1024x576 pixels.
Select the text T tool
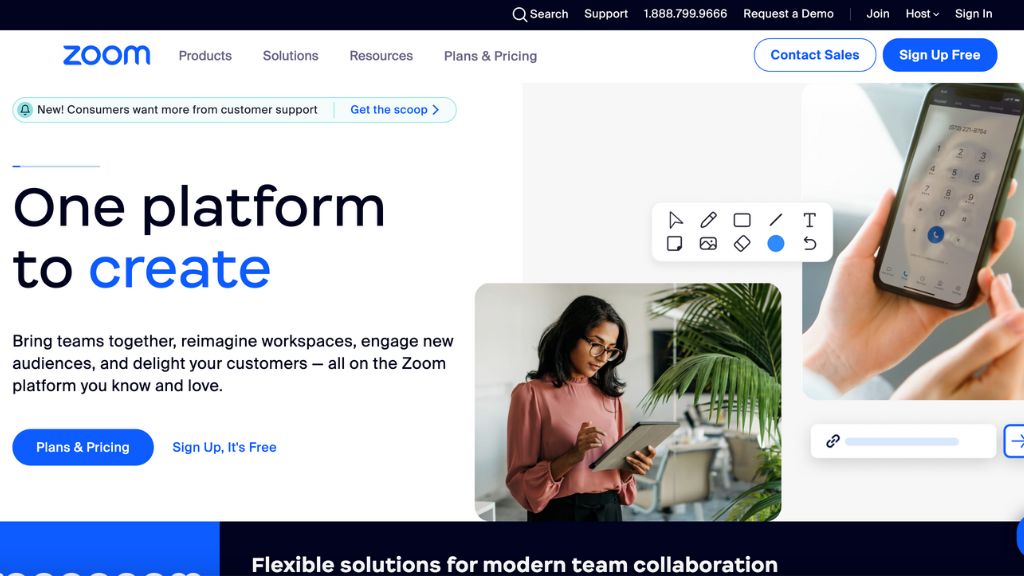point(809,220)
